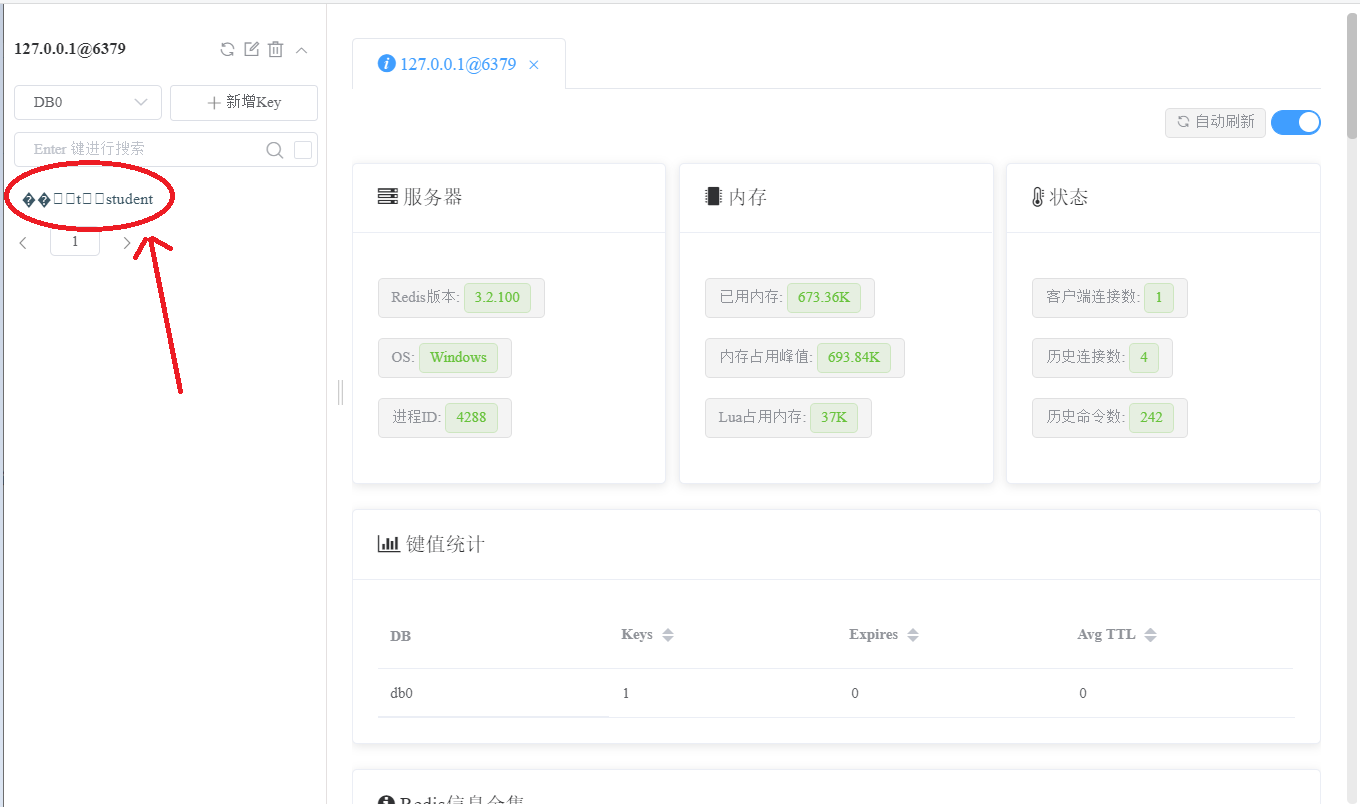Screen dimensions: 1360x807
Task: Close the 127.0.0.1@6379 tab
Action: click(534, 64)
